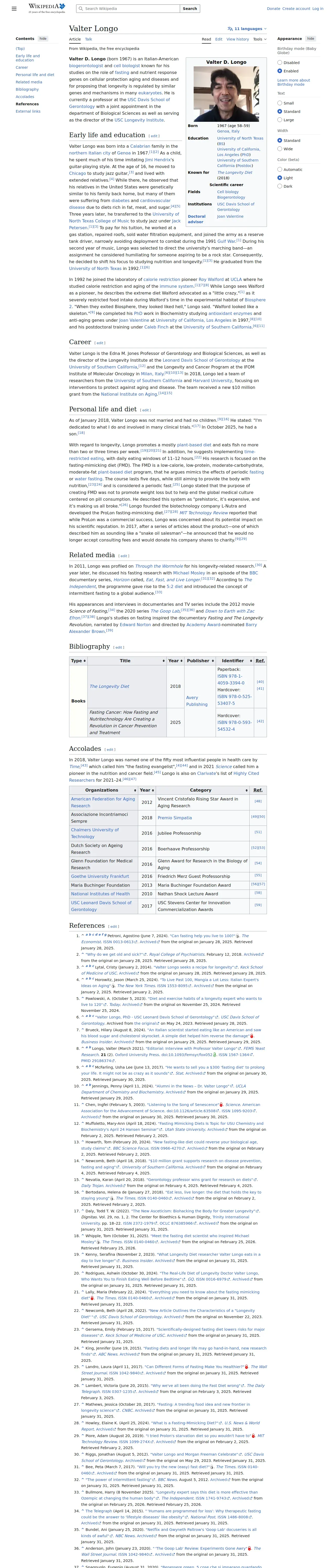Open the Donate link

pyautogui.click(x=273, y=9)
